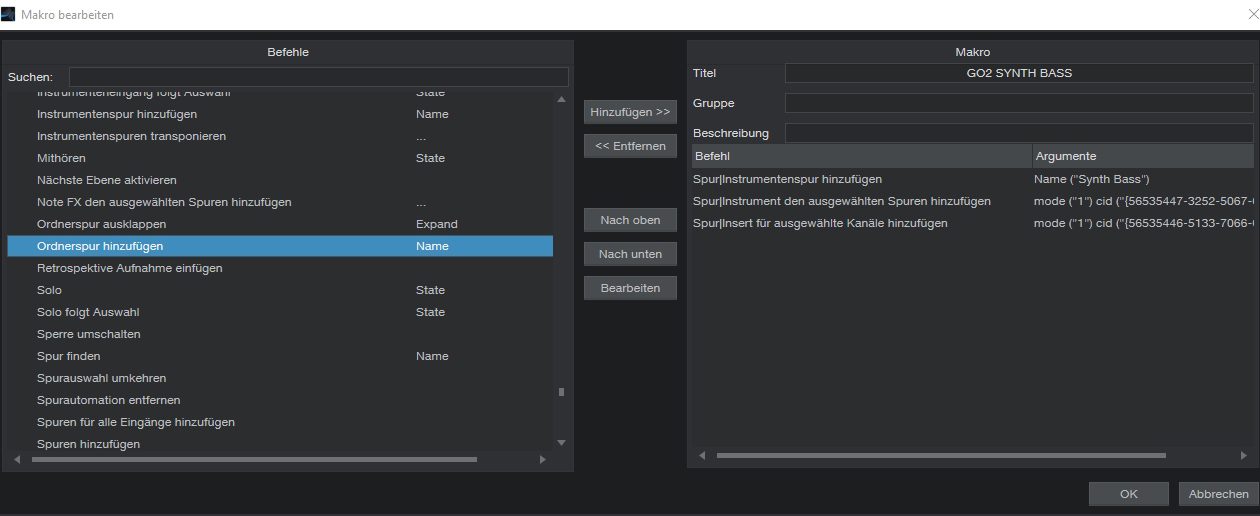Image resolution: width=1260 pixels, height=516 pixels.
Task: Click the Titel field GO2 SYNTH BASS
Action: point(1018,73)
